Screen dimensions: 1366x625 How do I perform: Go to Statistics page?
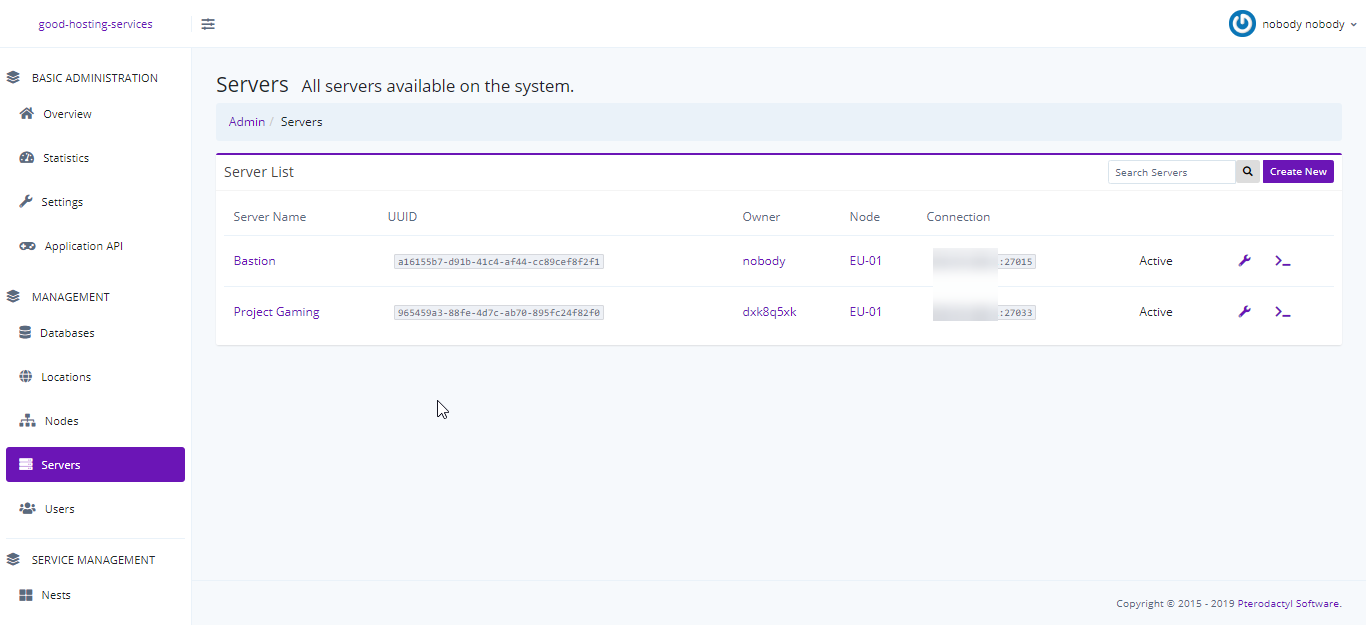coord(66,158)
